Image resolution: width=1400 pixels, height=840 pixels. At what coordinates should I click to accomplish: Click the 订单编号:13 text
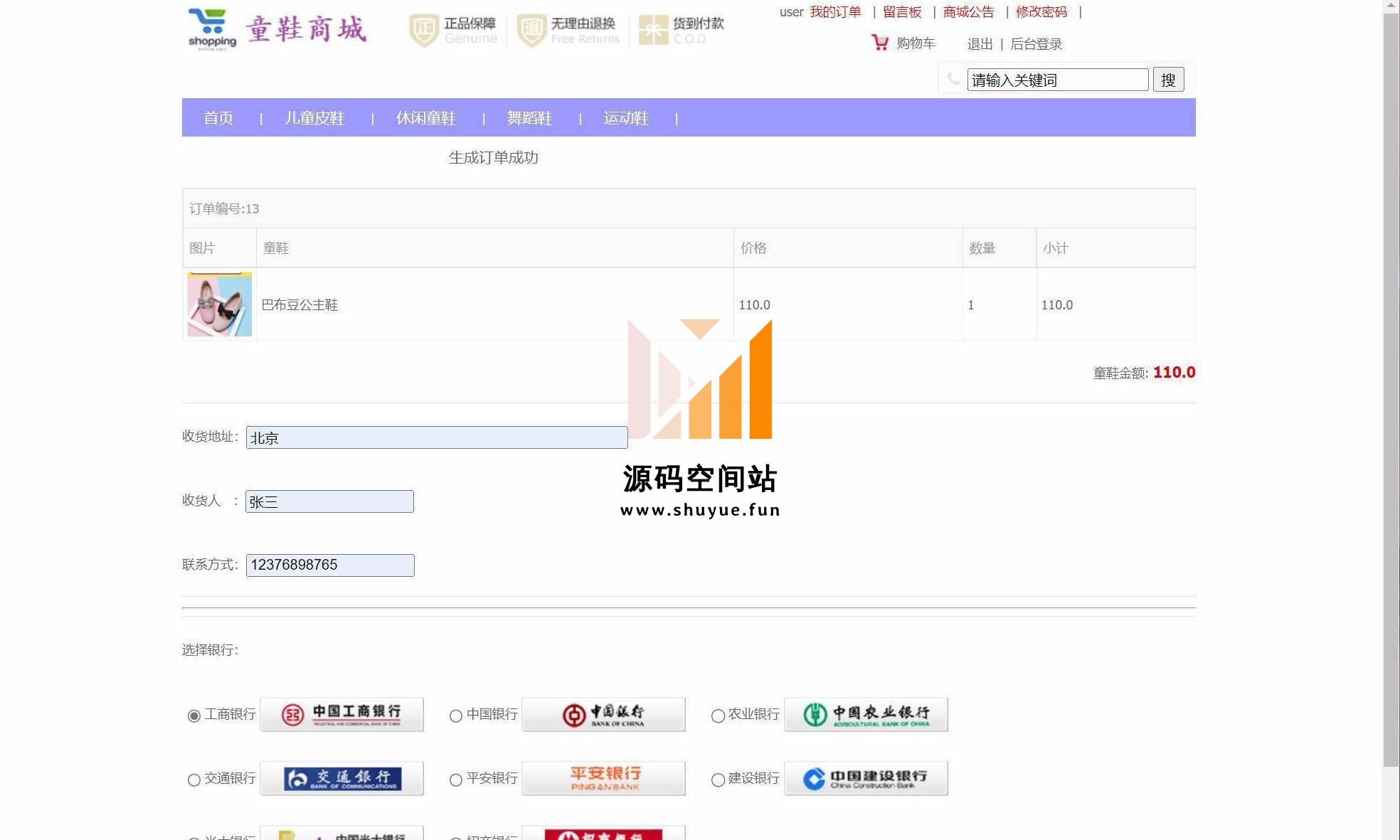(x=224, y=208)
